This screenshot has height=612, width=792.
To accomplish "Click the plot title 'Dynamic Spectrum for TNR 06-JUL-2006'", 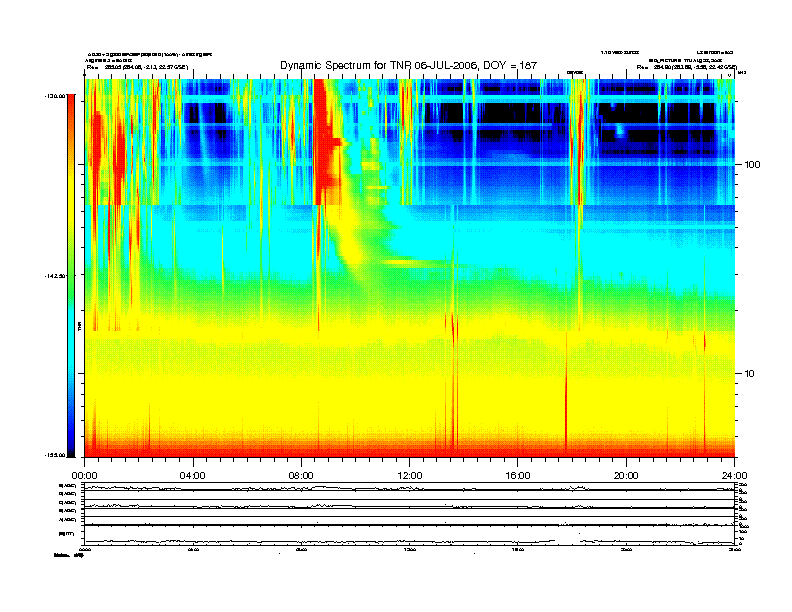I will point(379,65).
